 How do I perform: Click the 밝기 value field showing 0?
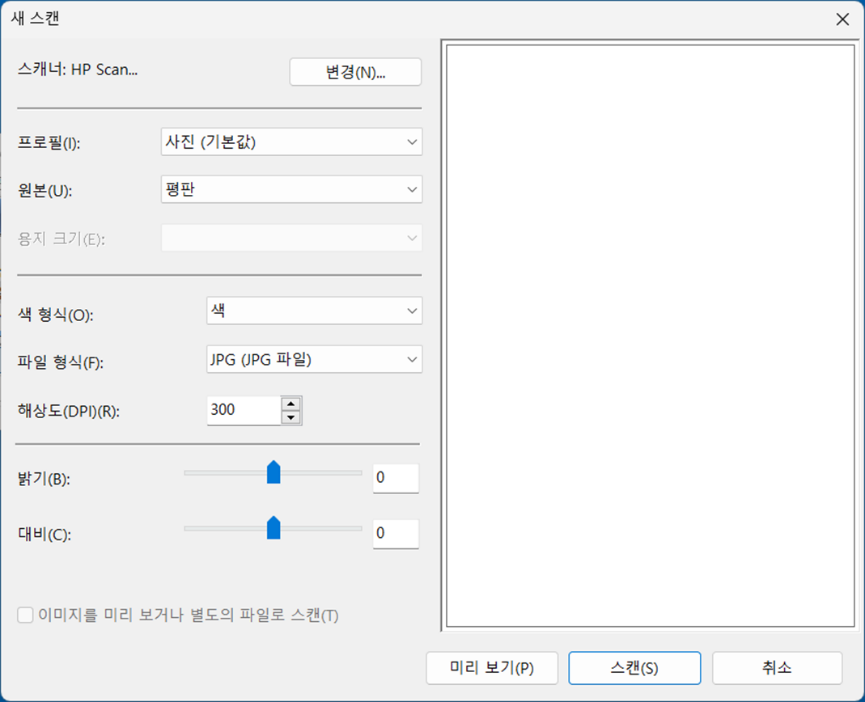(x=396, y=478)
